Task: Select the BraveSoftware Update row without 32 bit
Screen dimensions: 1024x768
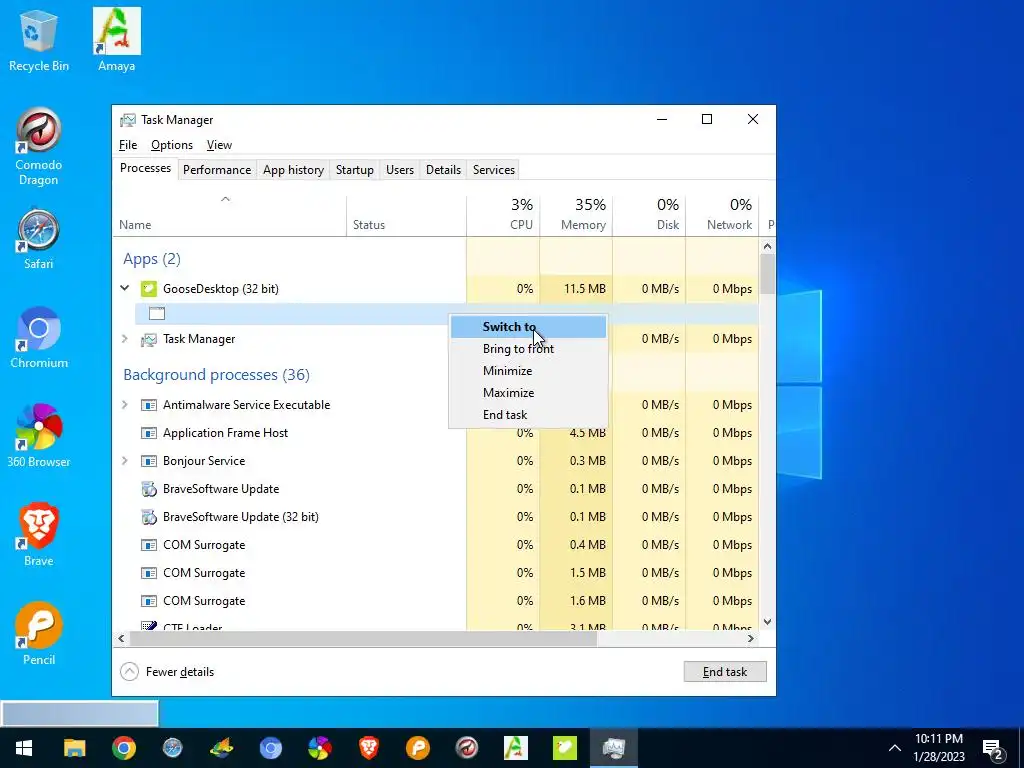Action: pos(436,489)
